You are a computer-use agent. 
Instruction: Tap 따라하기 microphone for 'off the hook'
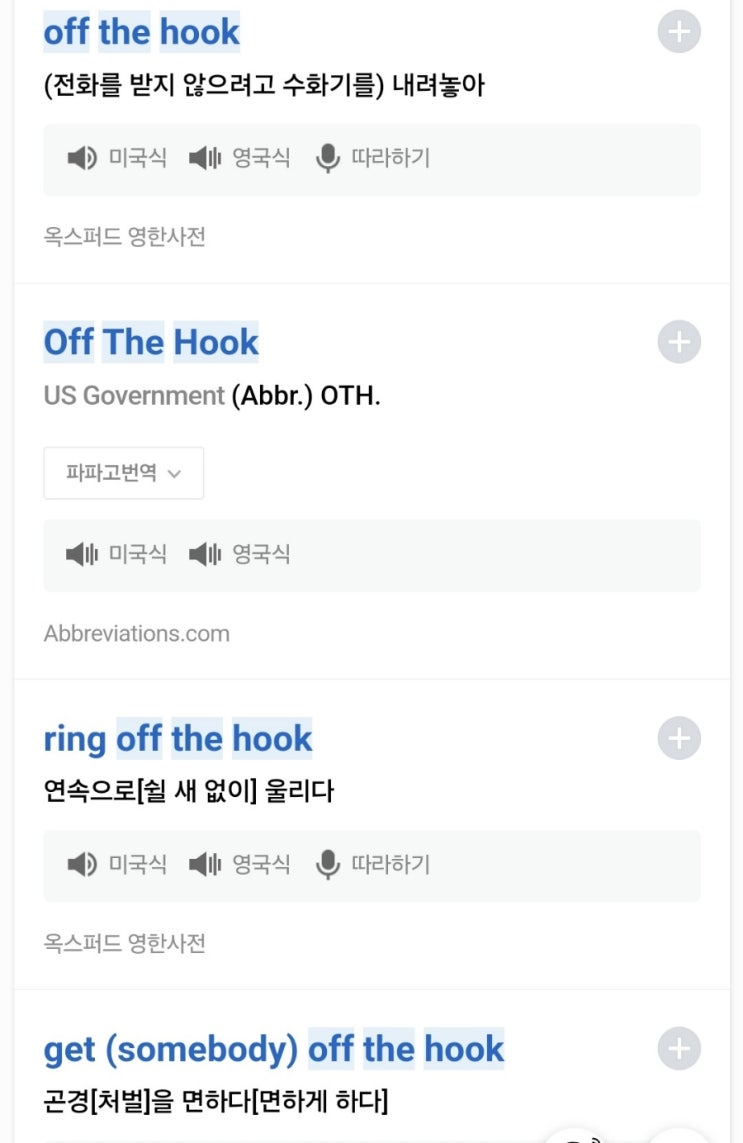(373, 157)
